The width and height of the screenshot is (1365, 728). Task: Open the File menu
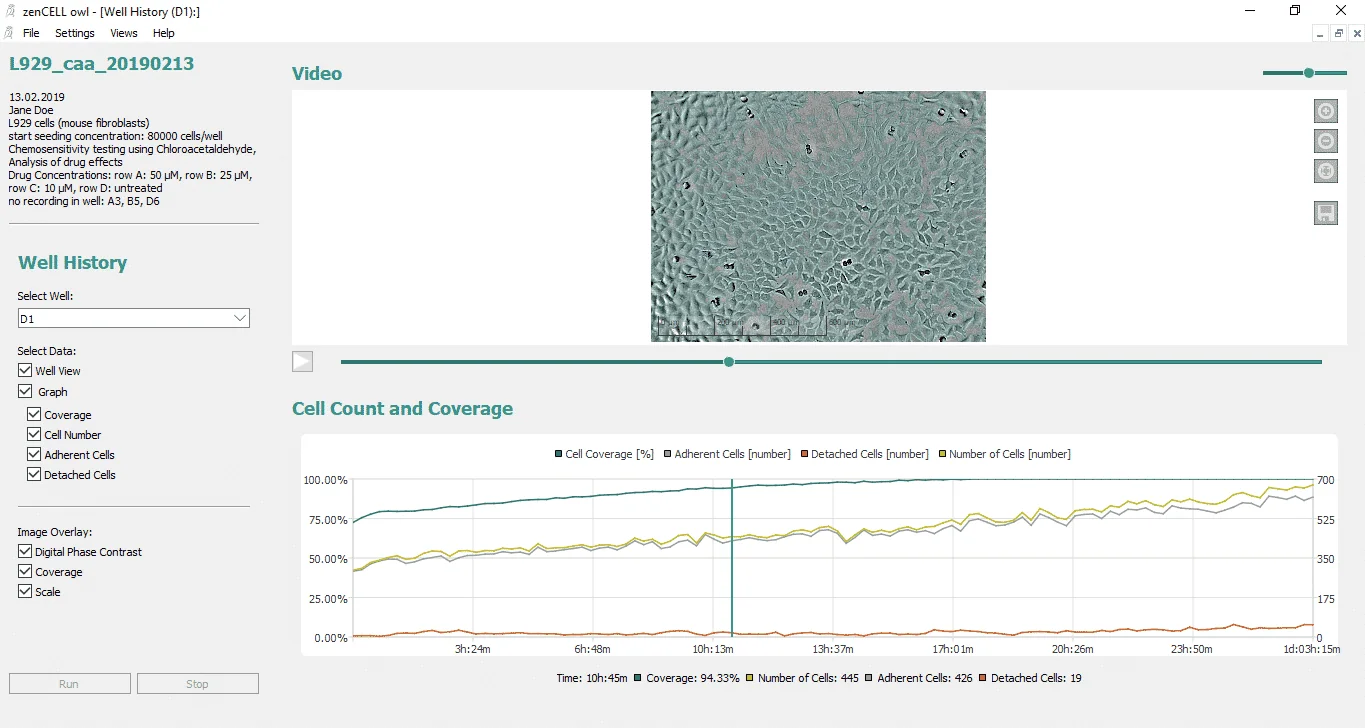(x=31, y=33)
